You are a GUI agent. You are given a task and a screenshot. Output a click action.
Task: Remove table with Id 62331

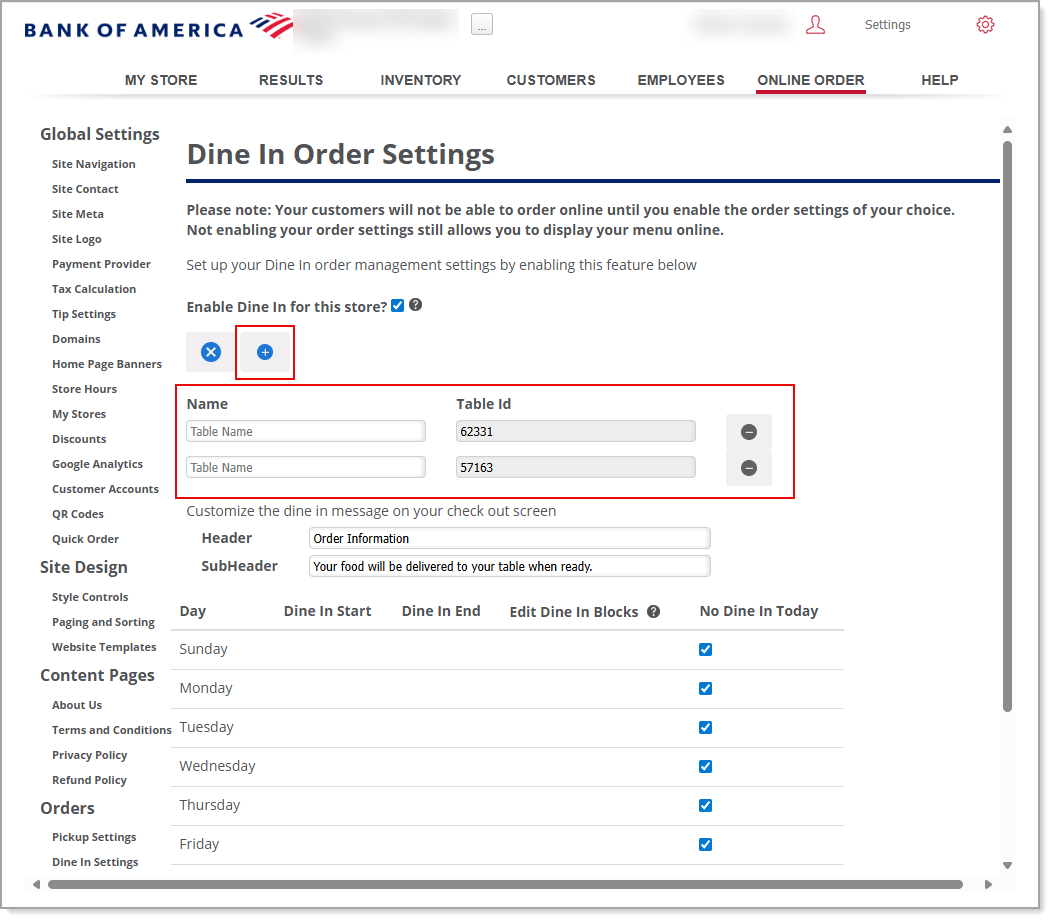748,432
